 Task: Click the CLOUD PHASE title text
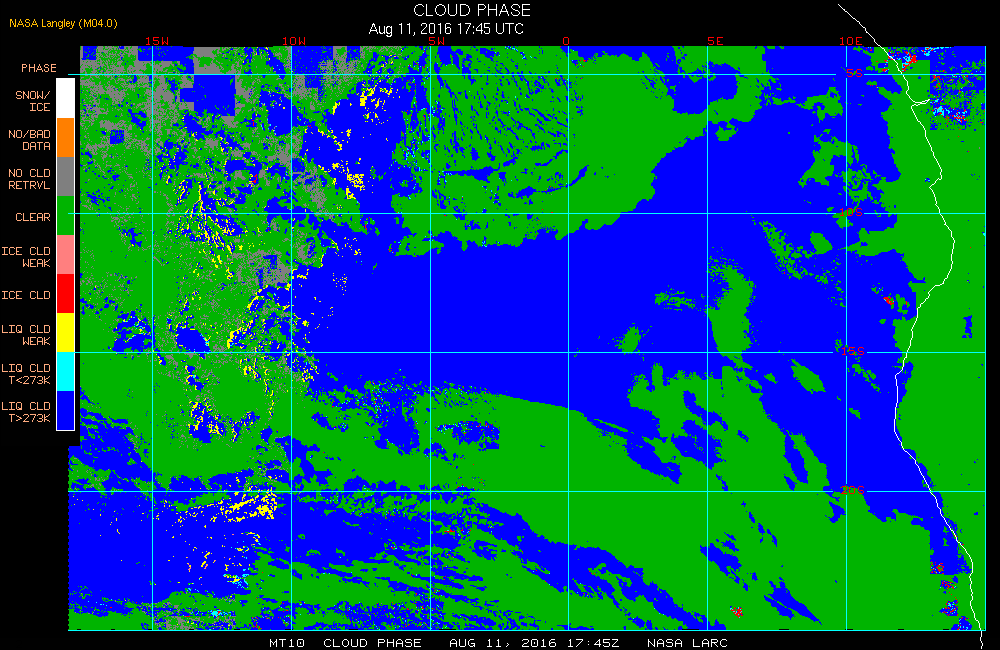pos(472,10)
